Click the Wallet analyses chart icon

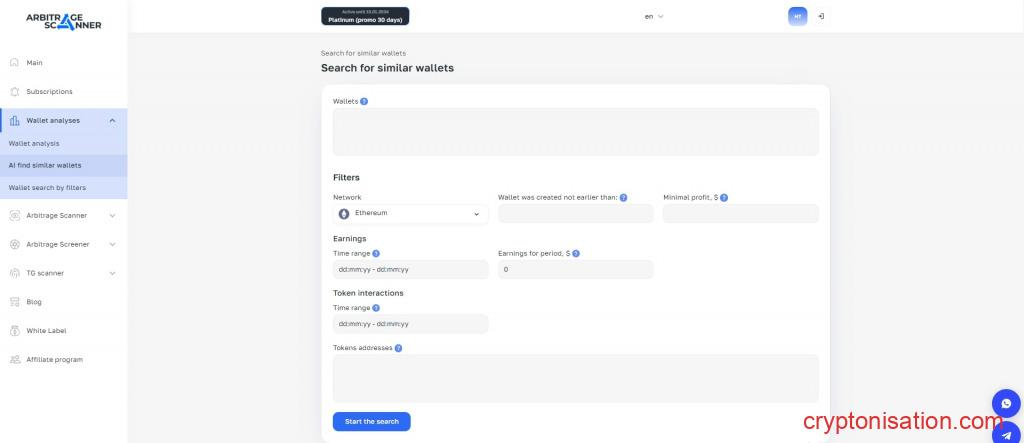14,120
